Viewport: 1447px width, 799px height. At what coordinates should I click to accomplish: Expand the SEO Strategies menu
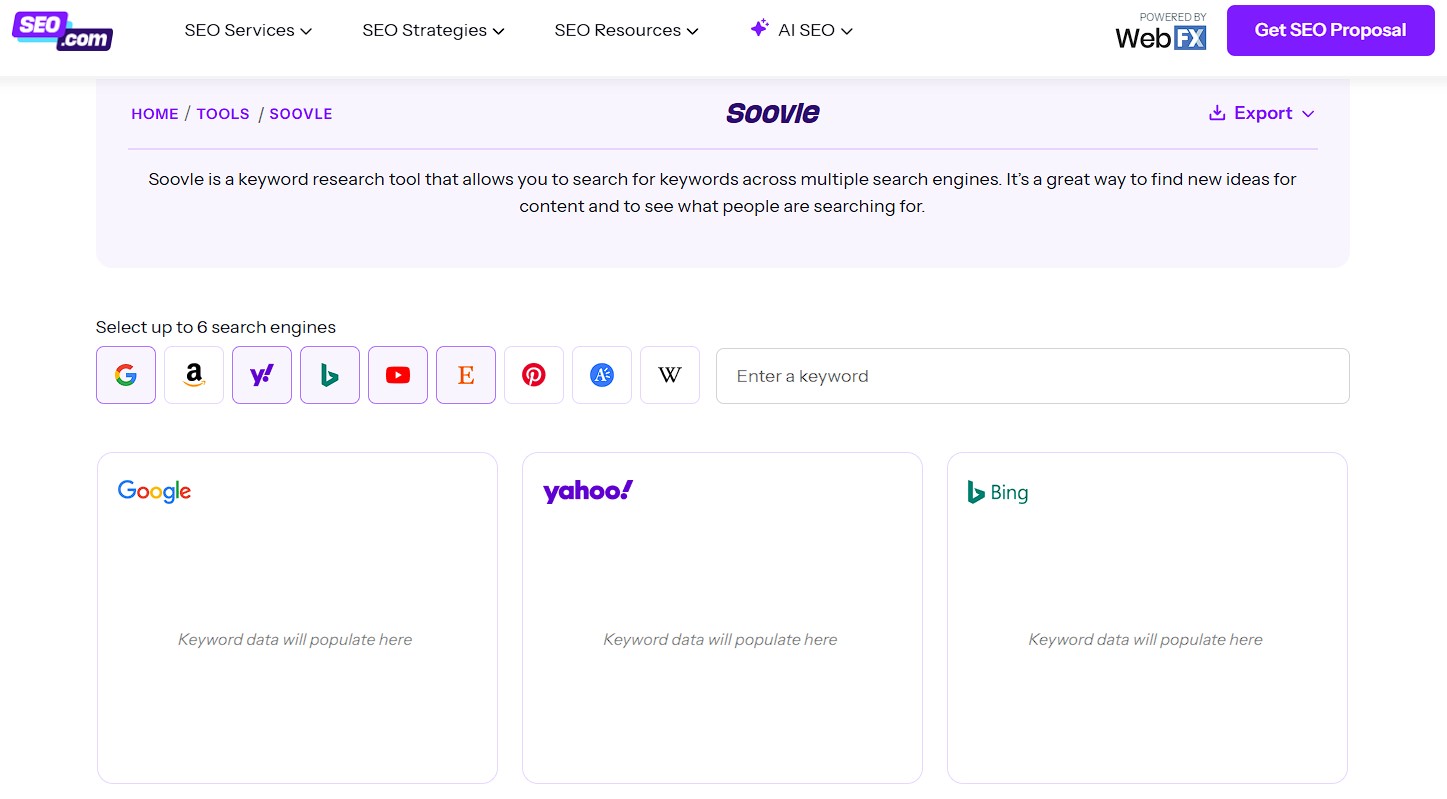tap(433, 30)
